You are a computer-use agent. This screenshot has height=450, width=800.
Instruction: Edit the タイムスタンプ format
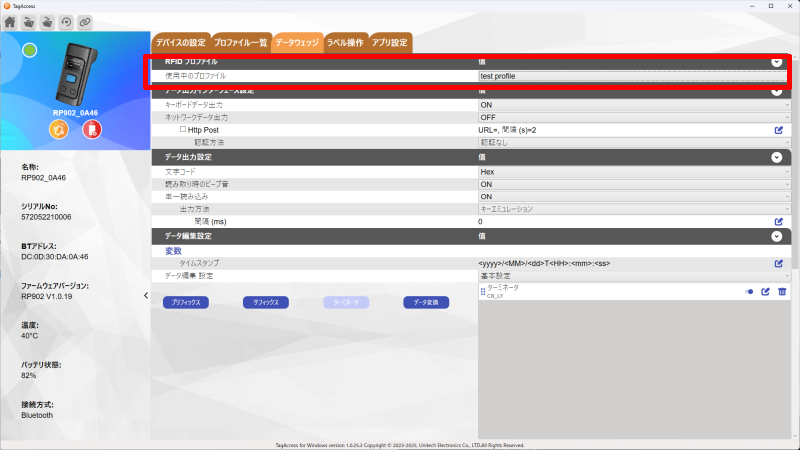point(778,263)
